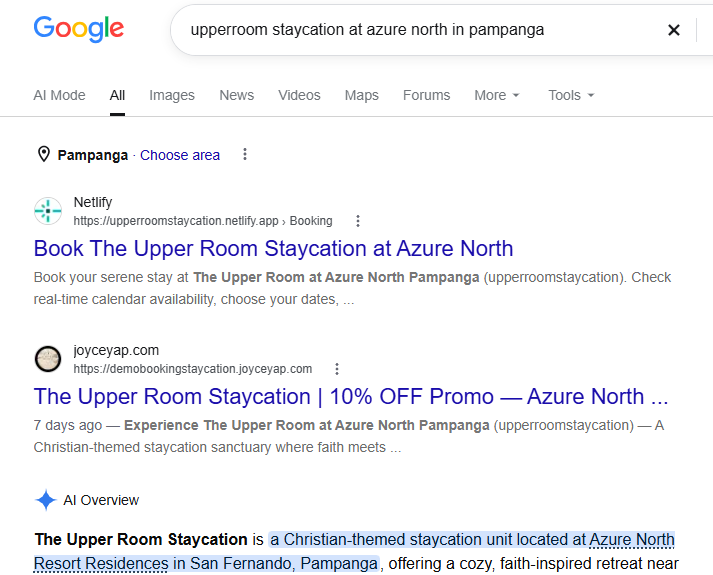Click the Pampanga location label

coord(92,155)
